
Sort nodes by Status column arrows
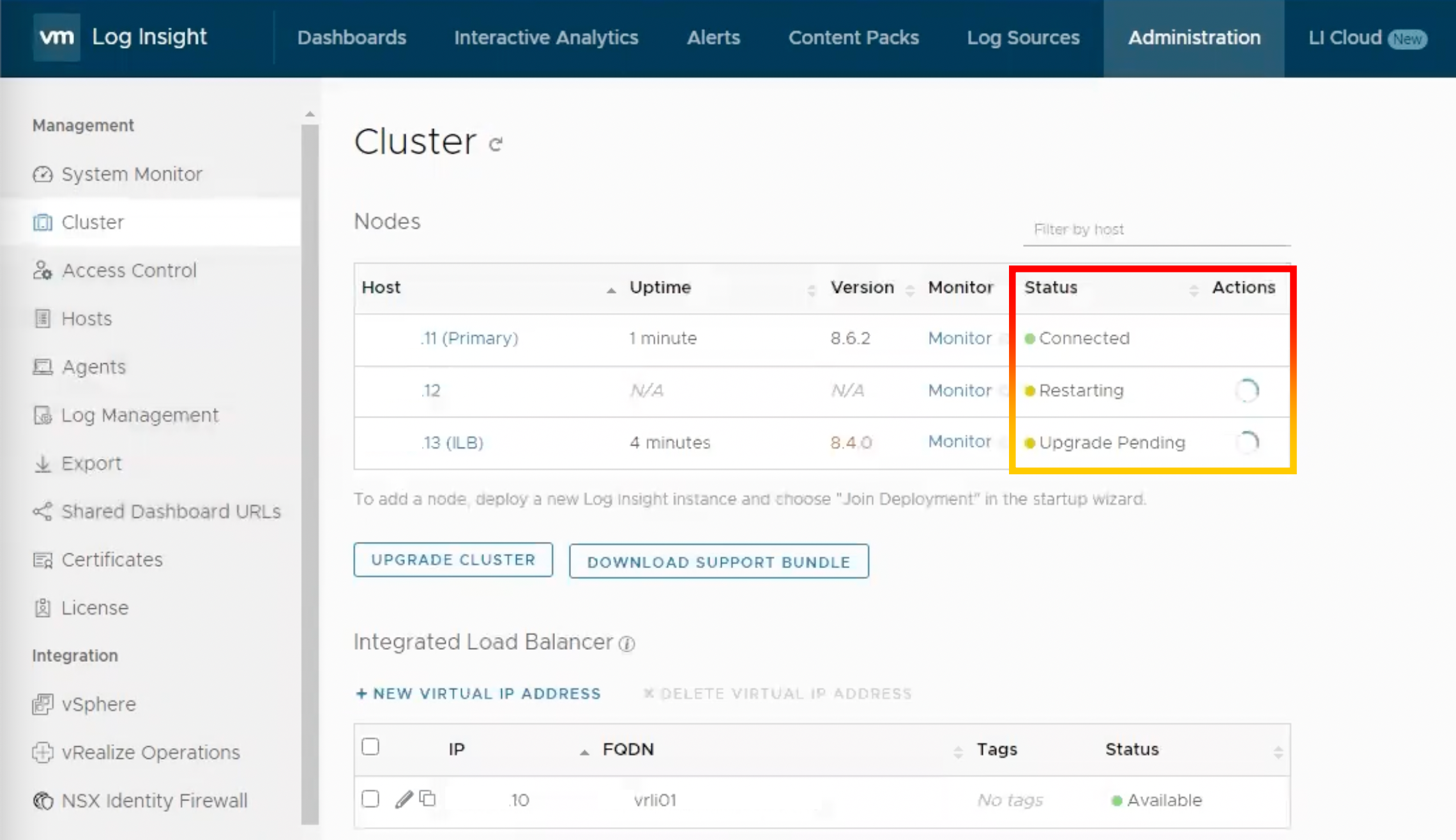pos(1194,291)
